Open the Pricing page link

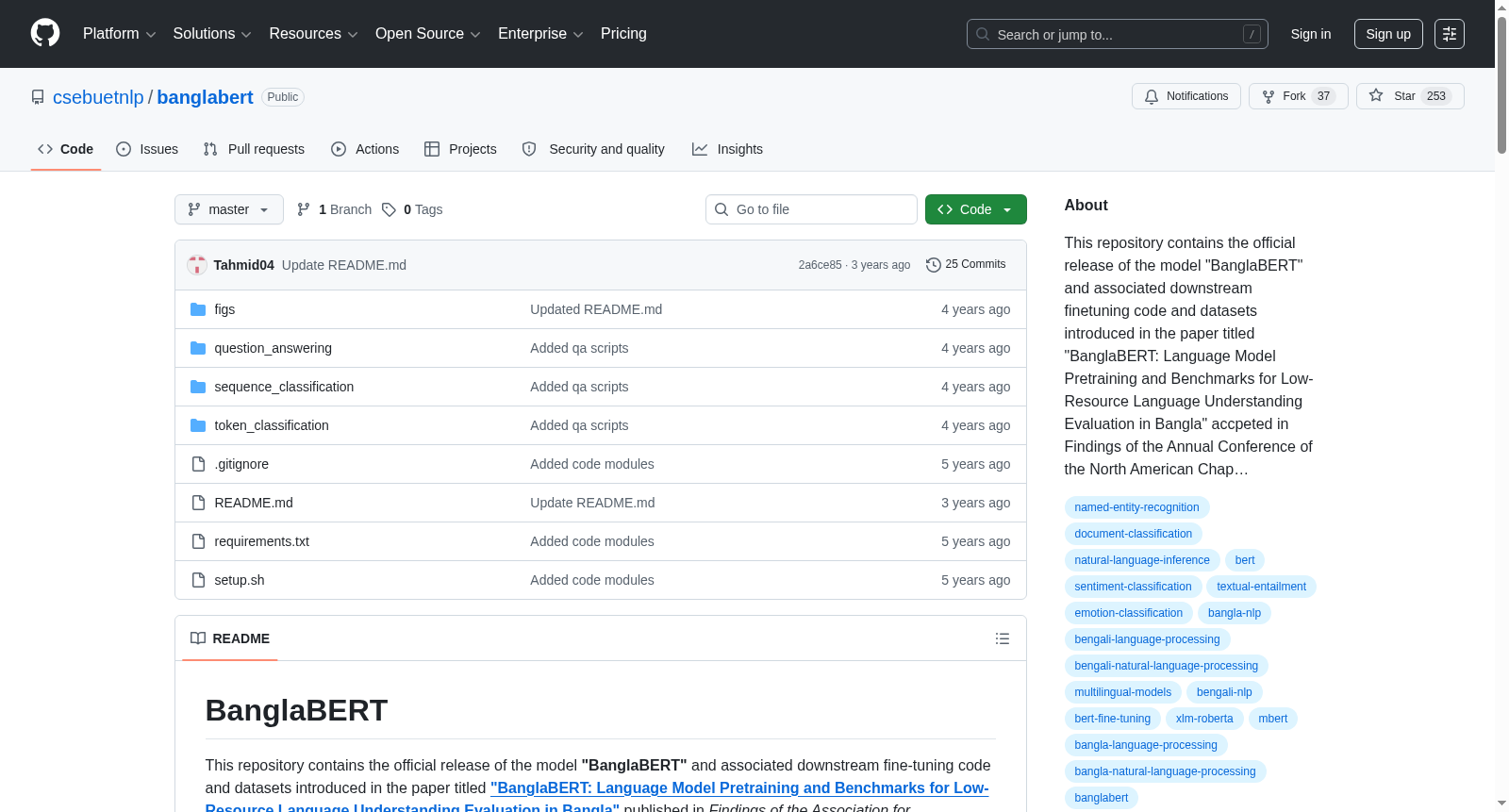pyautogui.click(x=623, y=34)
